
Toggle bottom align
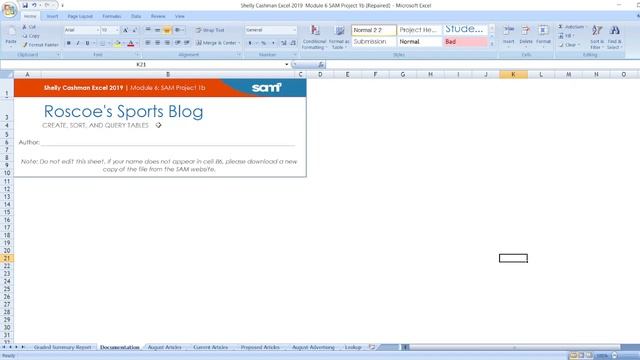click(167, 30)
